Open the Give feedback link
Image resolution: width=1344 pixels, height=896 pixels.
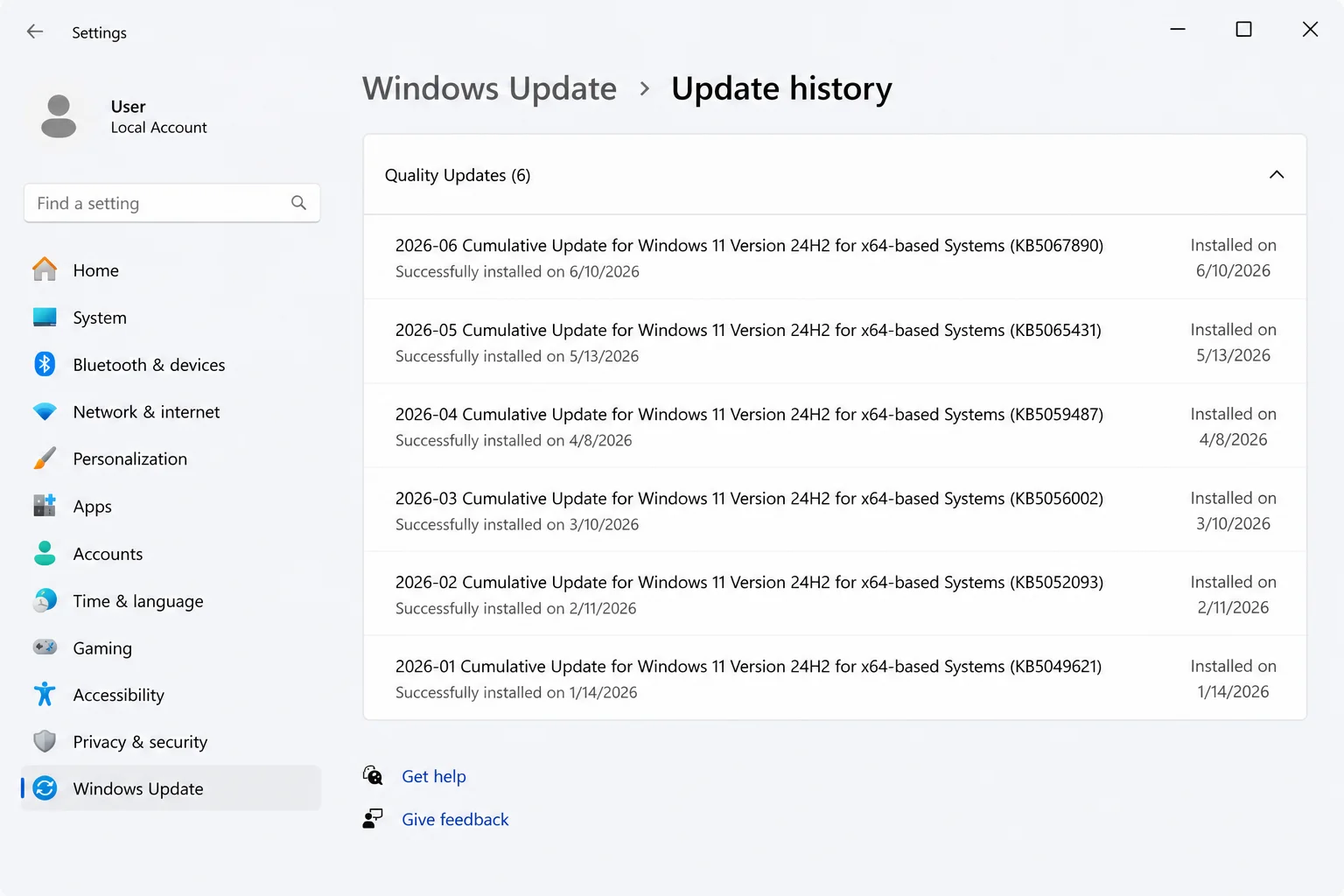pyautogui.click(x=455, y=819)
